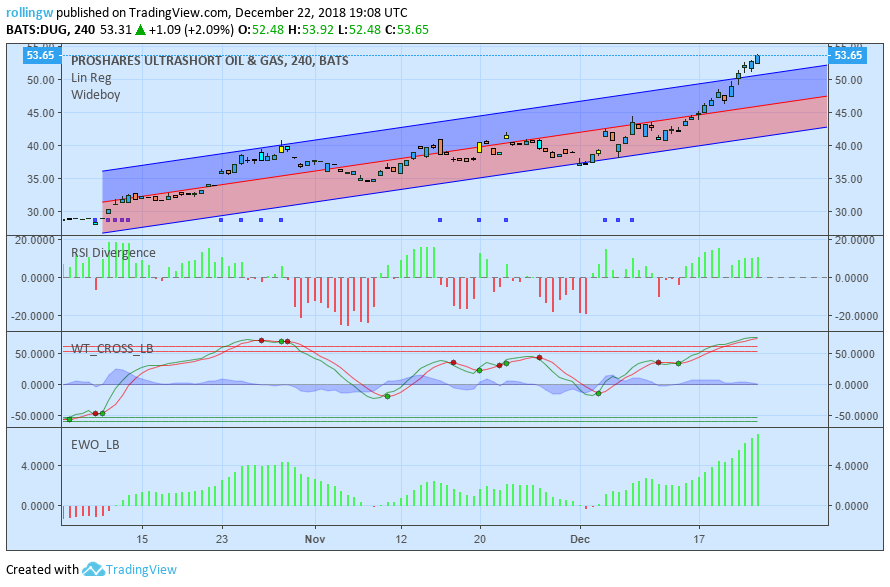
Task: Click the L:52.48 low value
Action: (359, 30)
